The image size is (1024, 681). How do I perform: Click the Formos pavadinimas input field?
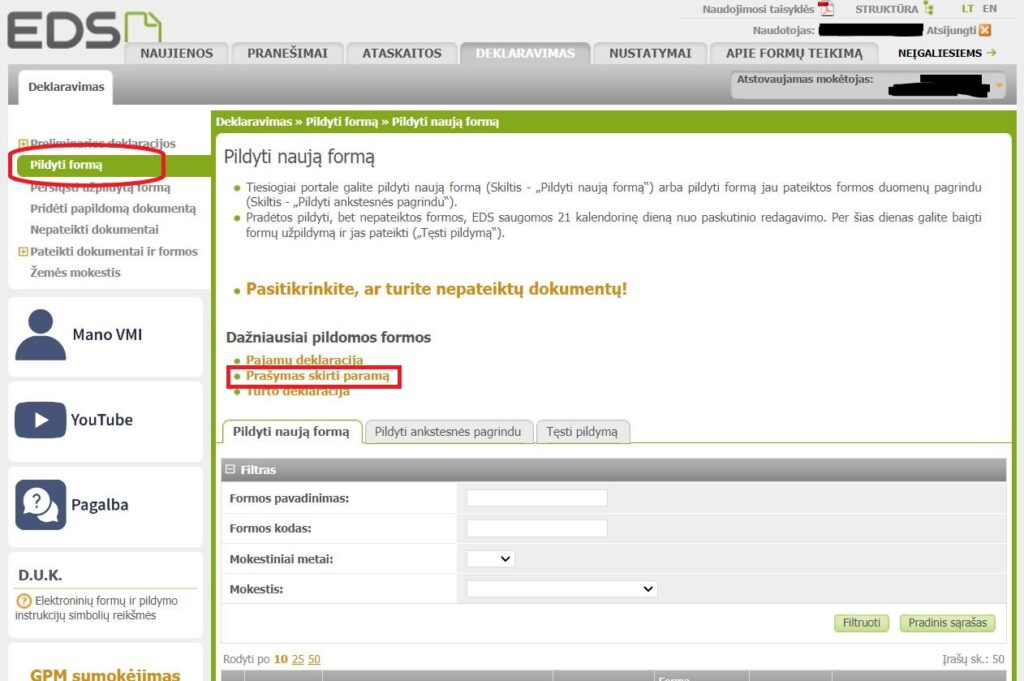click(x=537, y=498)
